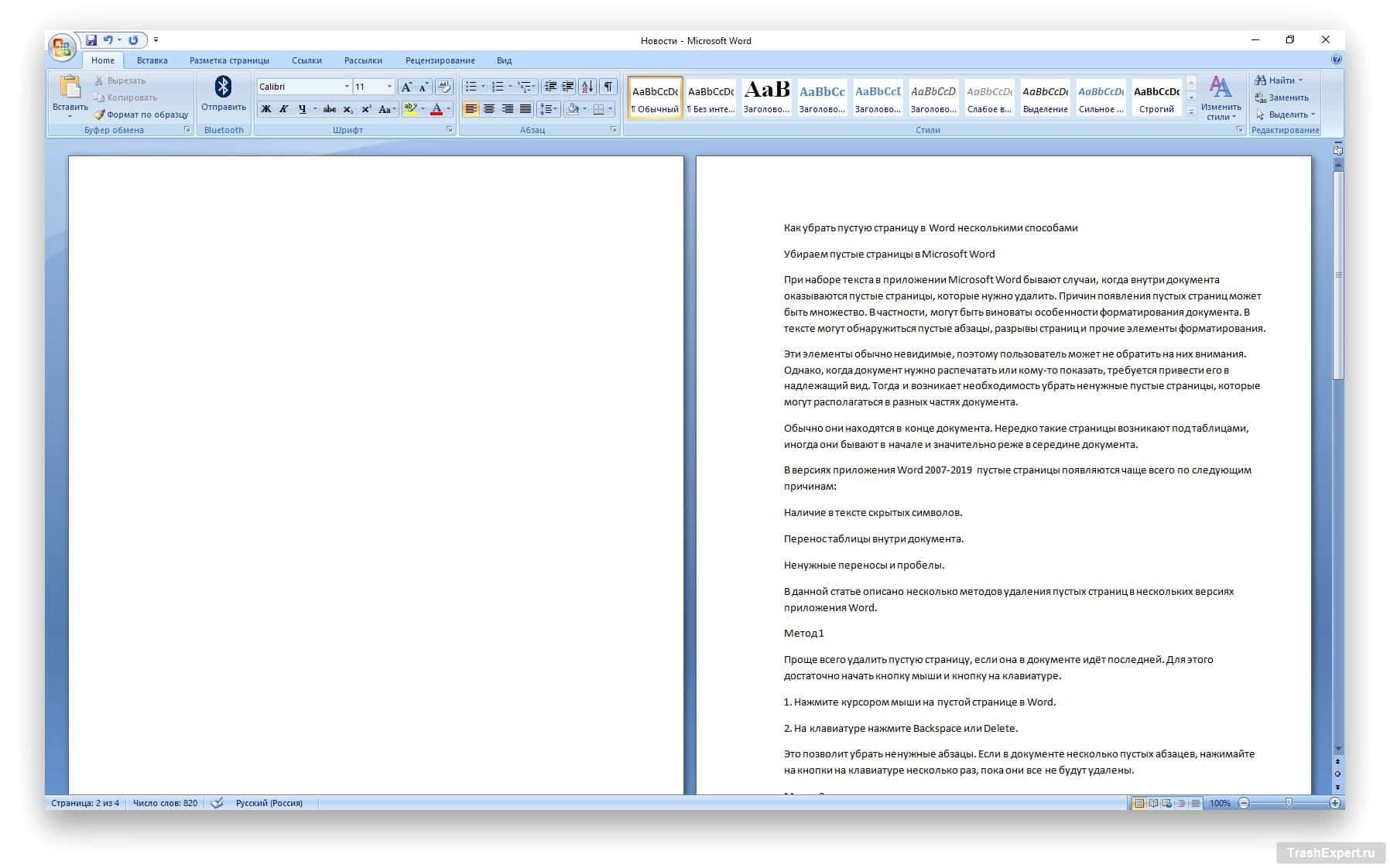Check spelling errors status icon
The image size is (1390, 868).
[x=217, y=803]
